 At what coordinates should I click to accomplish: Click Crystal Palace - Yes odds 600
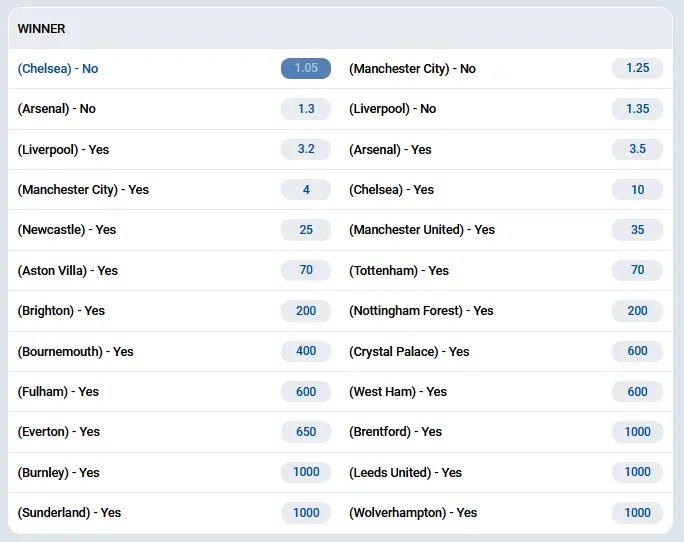(637, 351)
